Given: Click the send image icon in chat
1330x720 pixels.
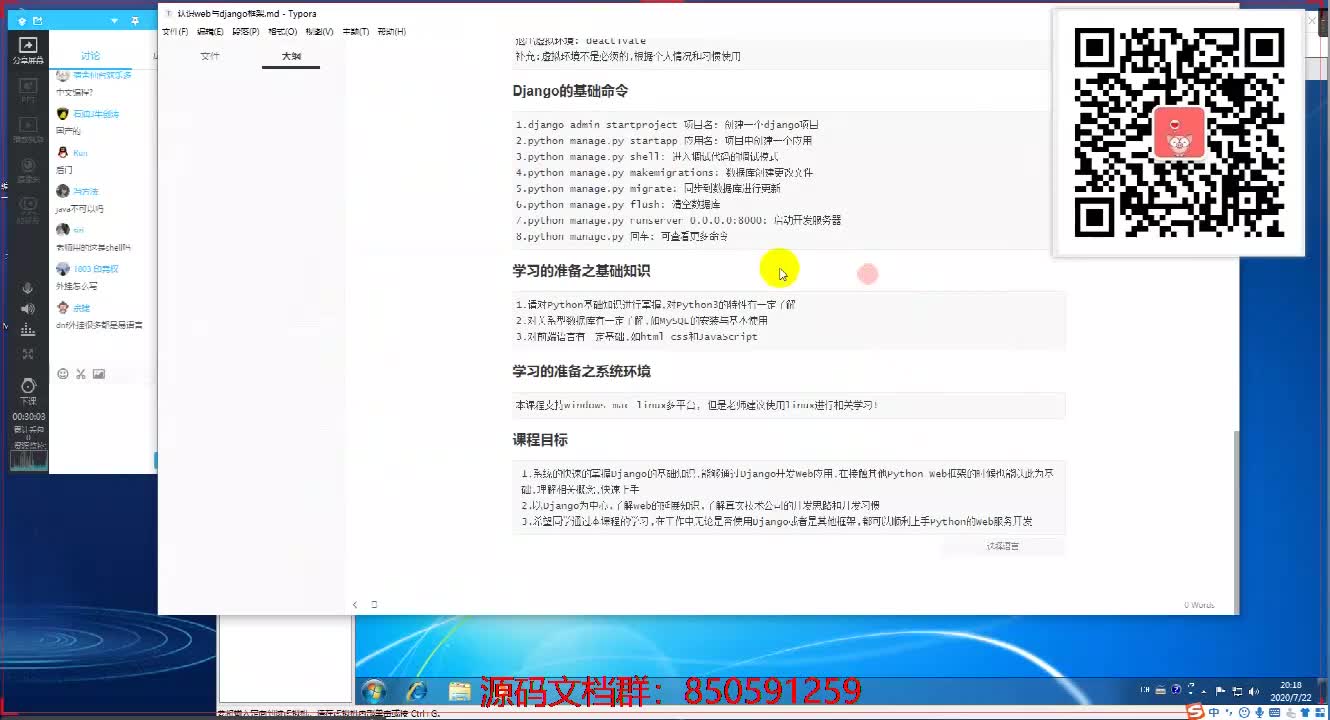Looking at the screenshot, I should click(99, 374).
